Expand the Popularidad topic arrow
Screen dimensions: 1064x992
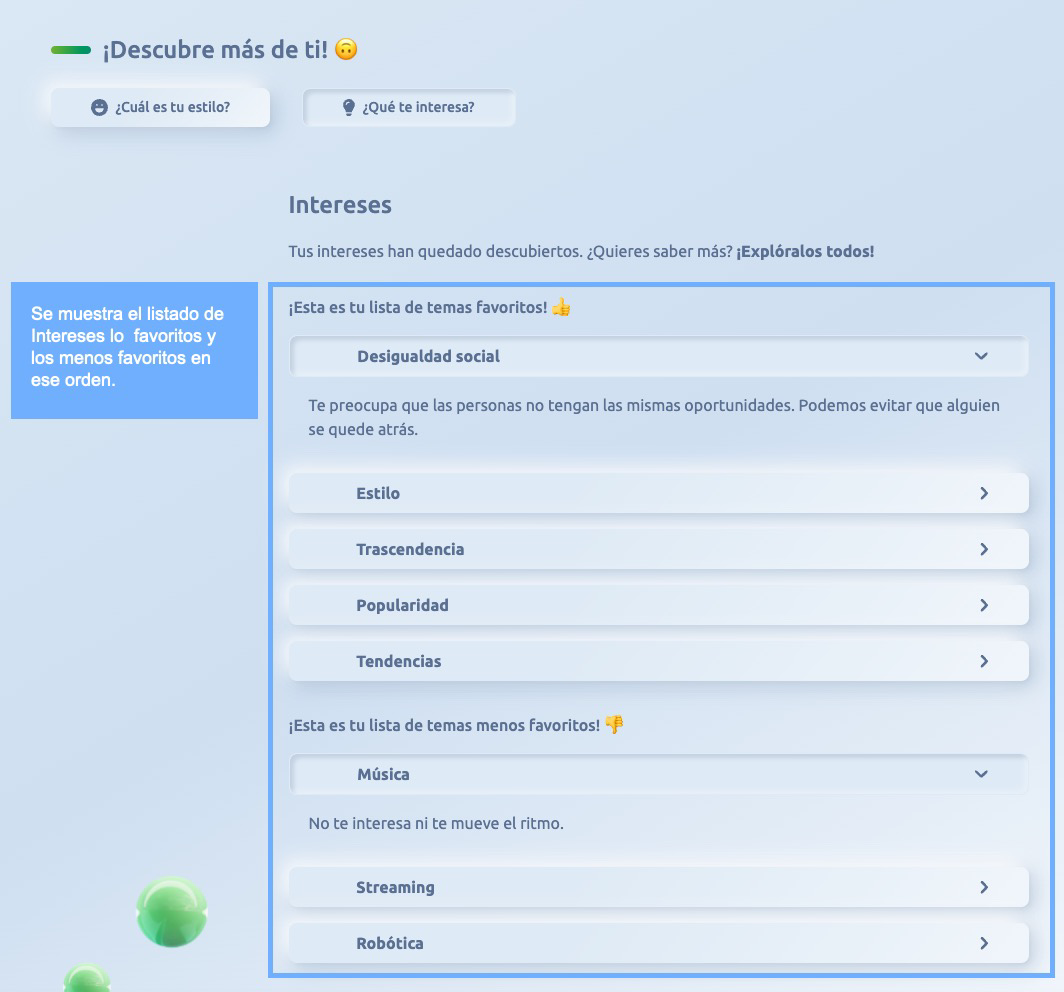click(x=984, y=605)
